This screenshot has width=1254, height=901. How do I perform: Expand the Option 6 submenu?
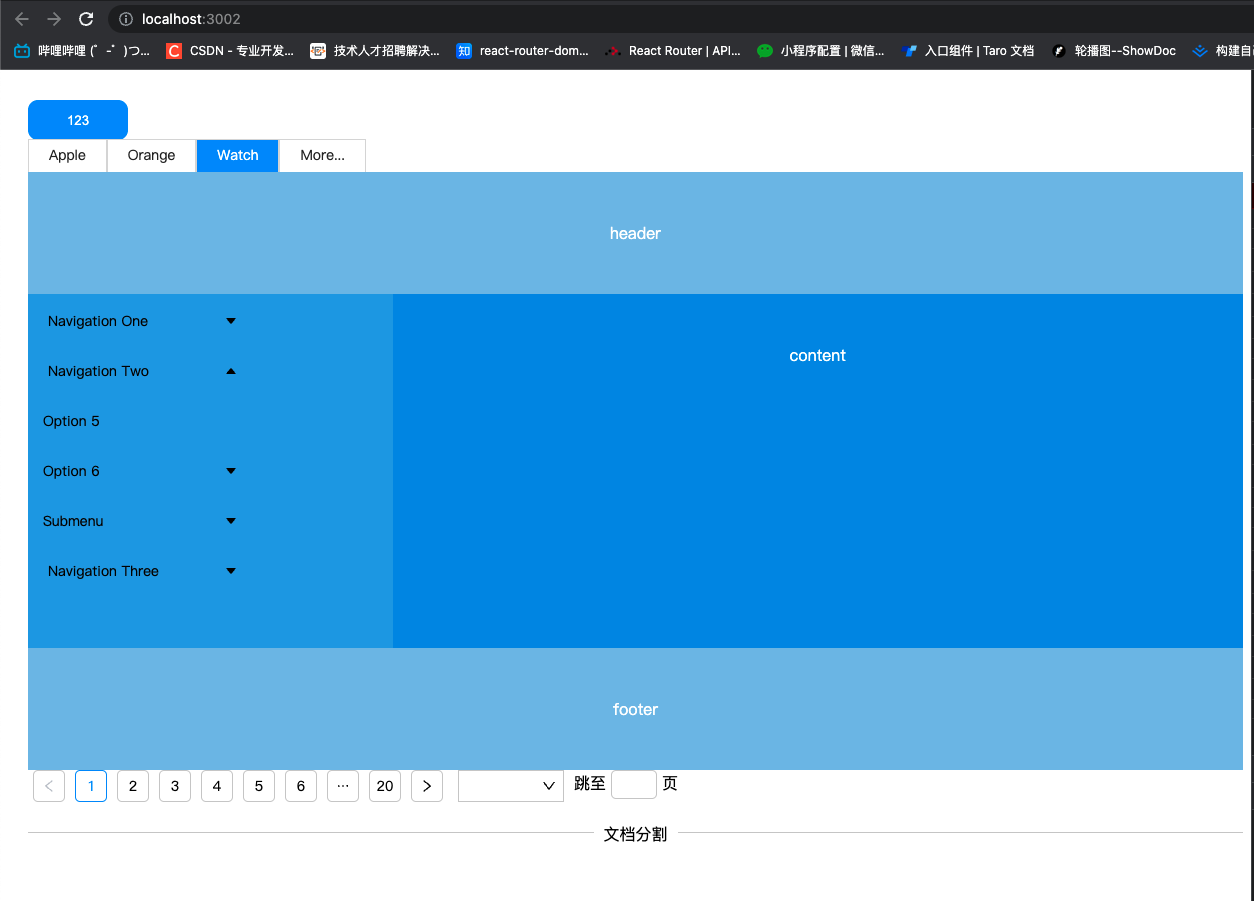(140, 471)
